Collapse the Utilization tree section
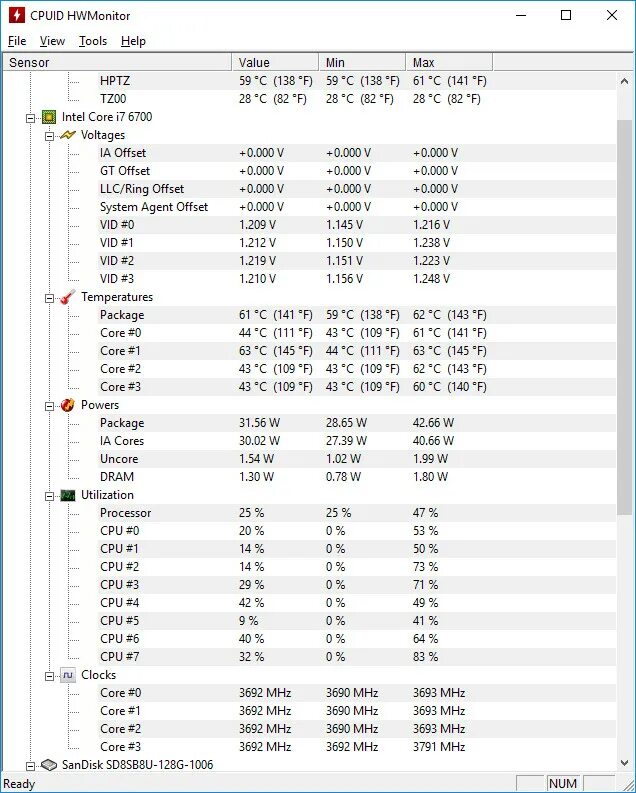This screenshot has height=793, width=636. point(49,496)
